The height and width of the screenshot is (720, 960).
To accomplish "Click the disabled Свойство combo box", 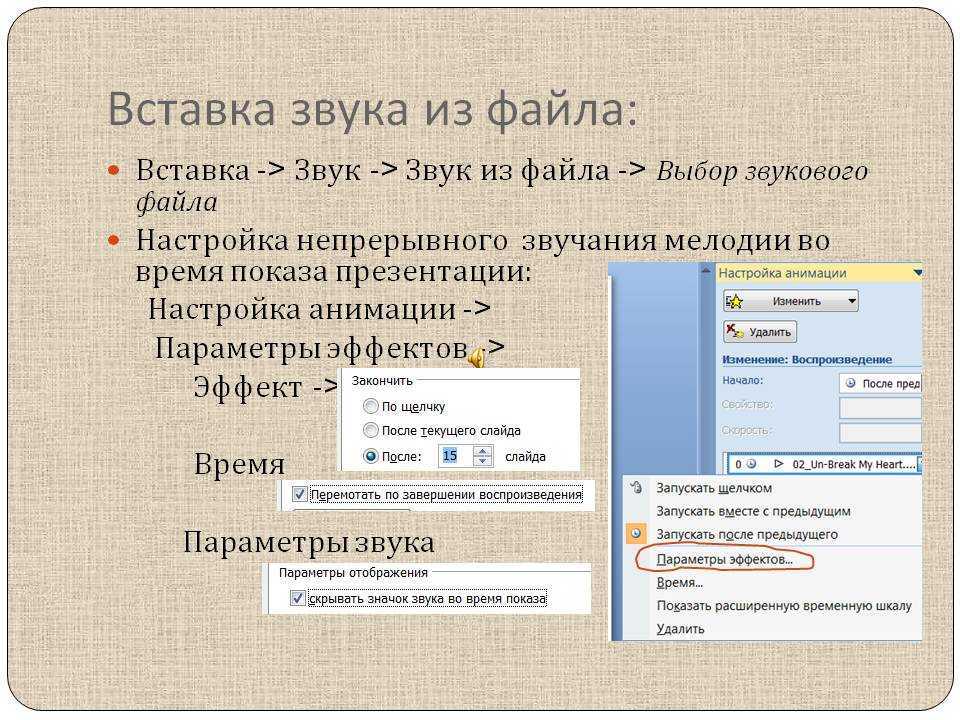I will [880, 408].
